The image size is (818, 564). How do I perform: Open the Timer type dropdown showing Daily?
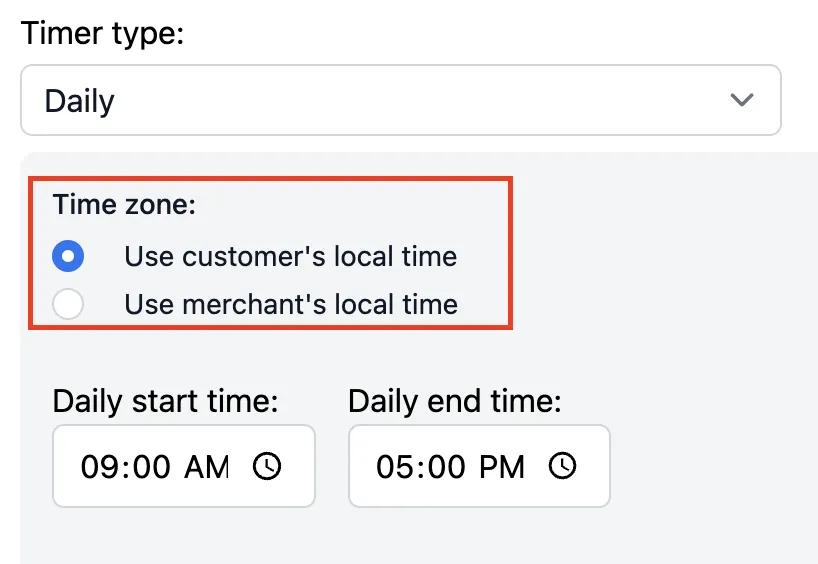click(401, 100)
